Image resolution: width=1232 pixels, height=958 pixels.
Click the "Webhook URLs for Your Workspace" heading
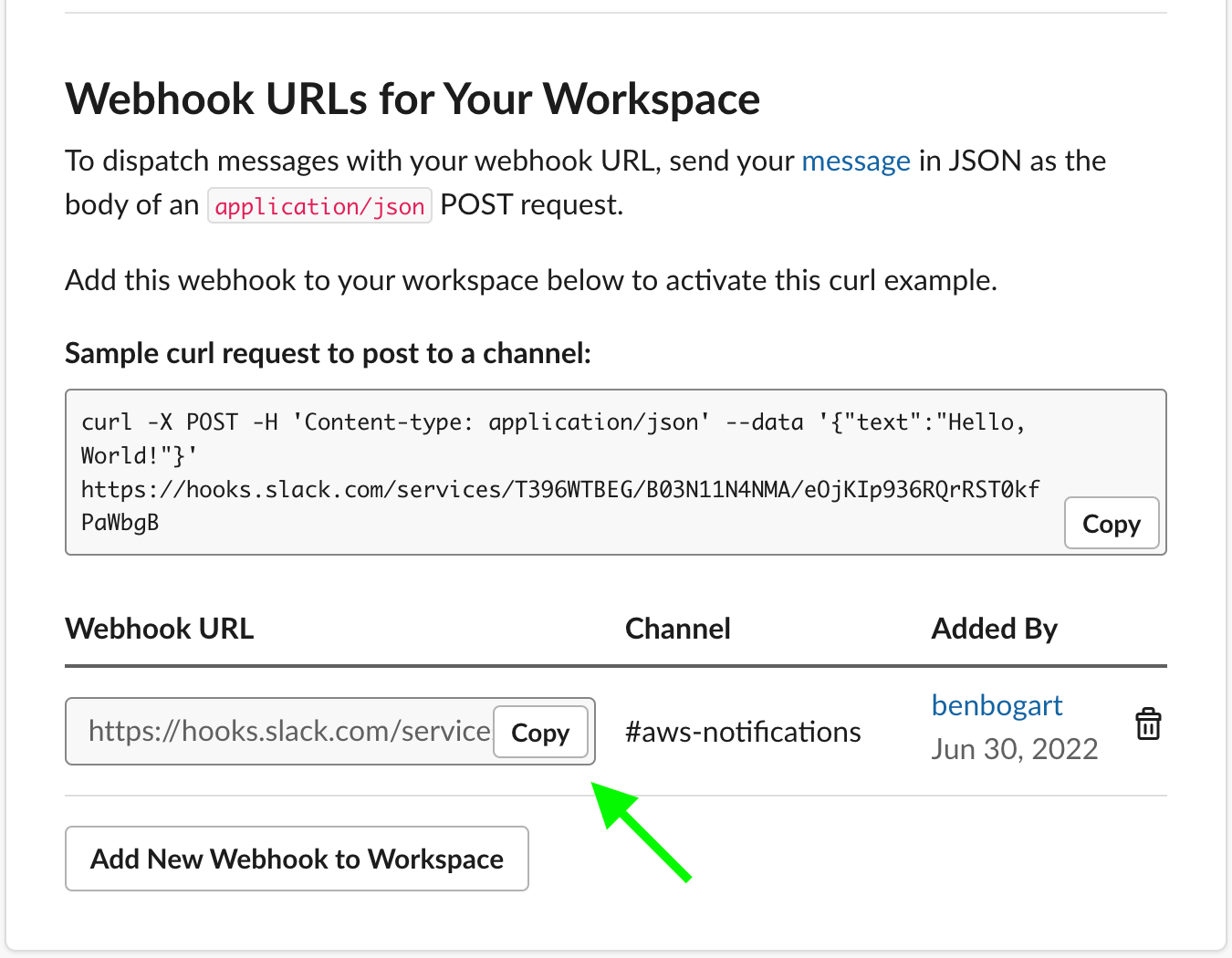pyautogui.click(x=412, y=99)
